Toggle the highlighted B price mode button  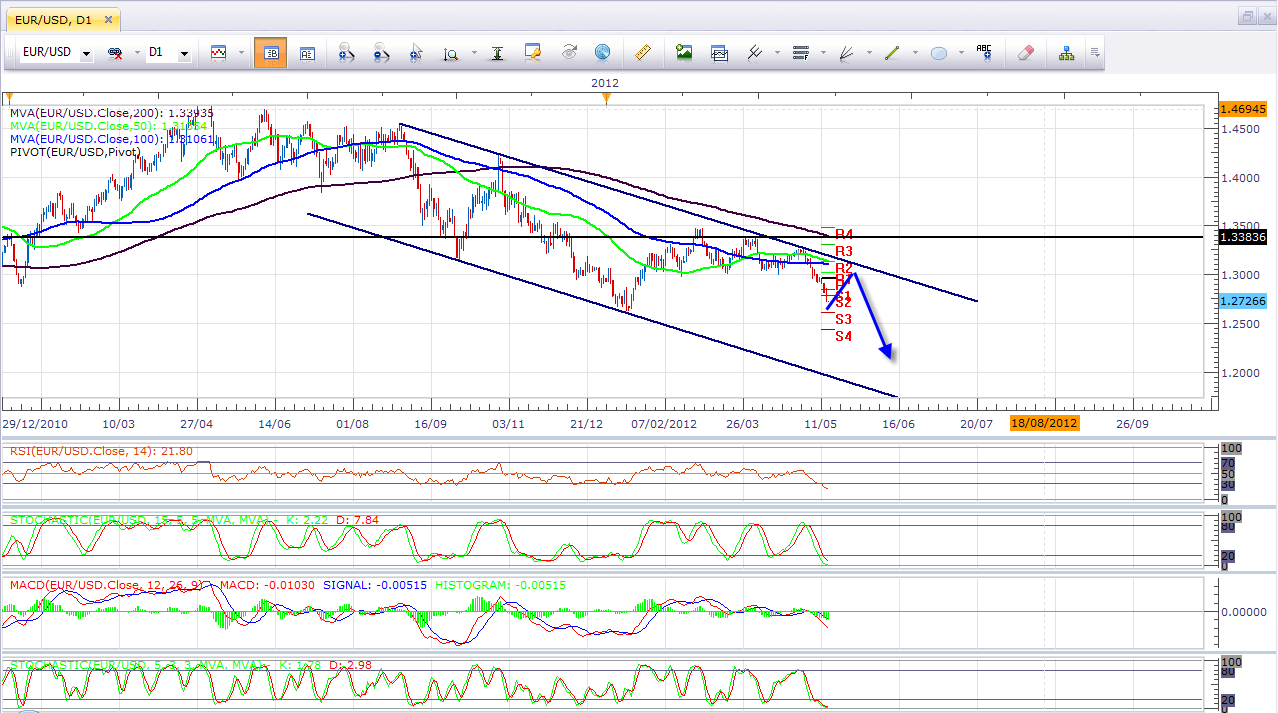[x=271, y=53]
